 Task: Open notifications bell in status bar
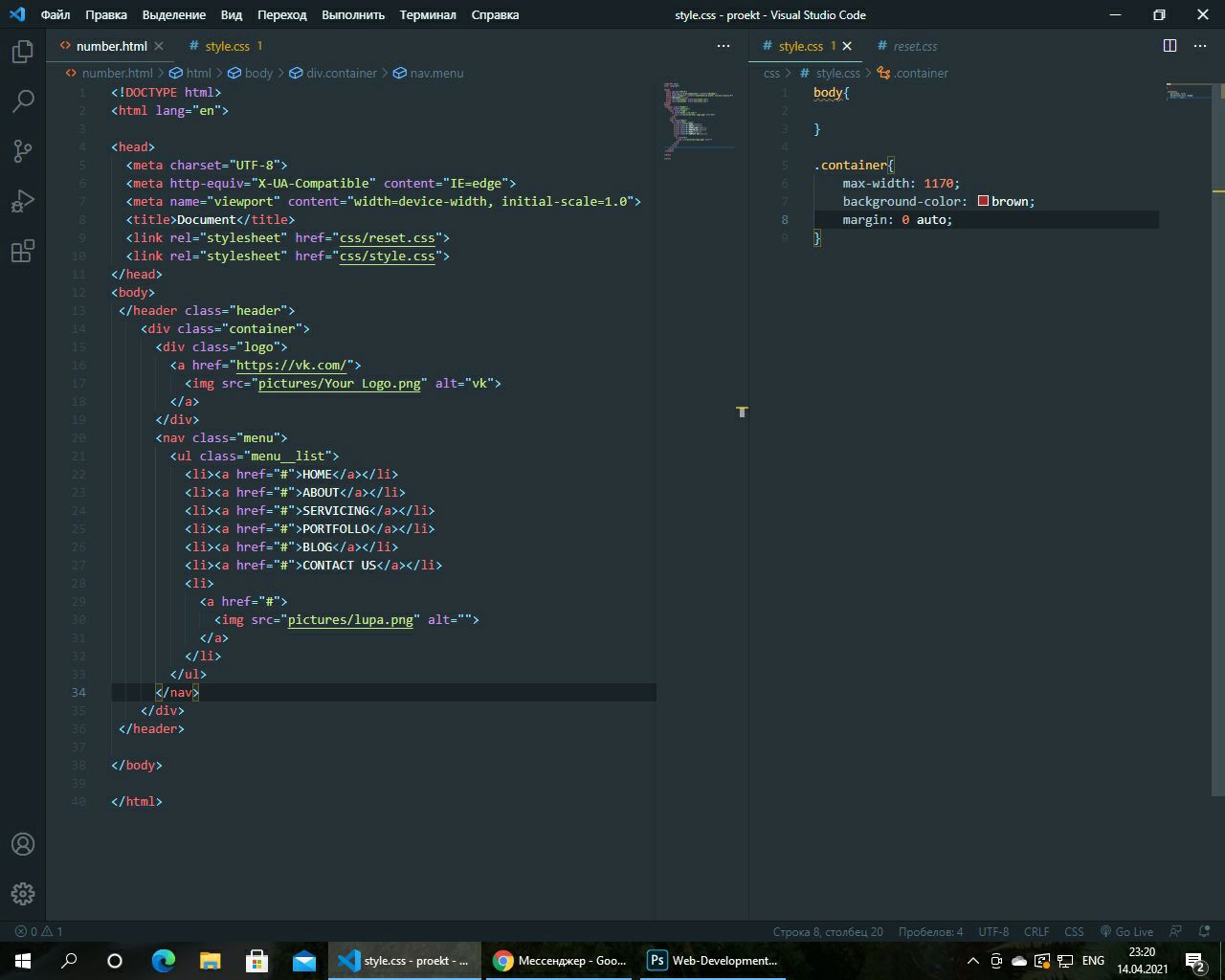[1202, 931]
